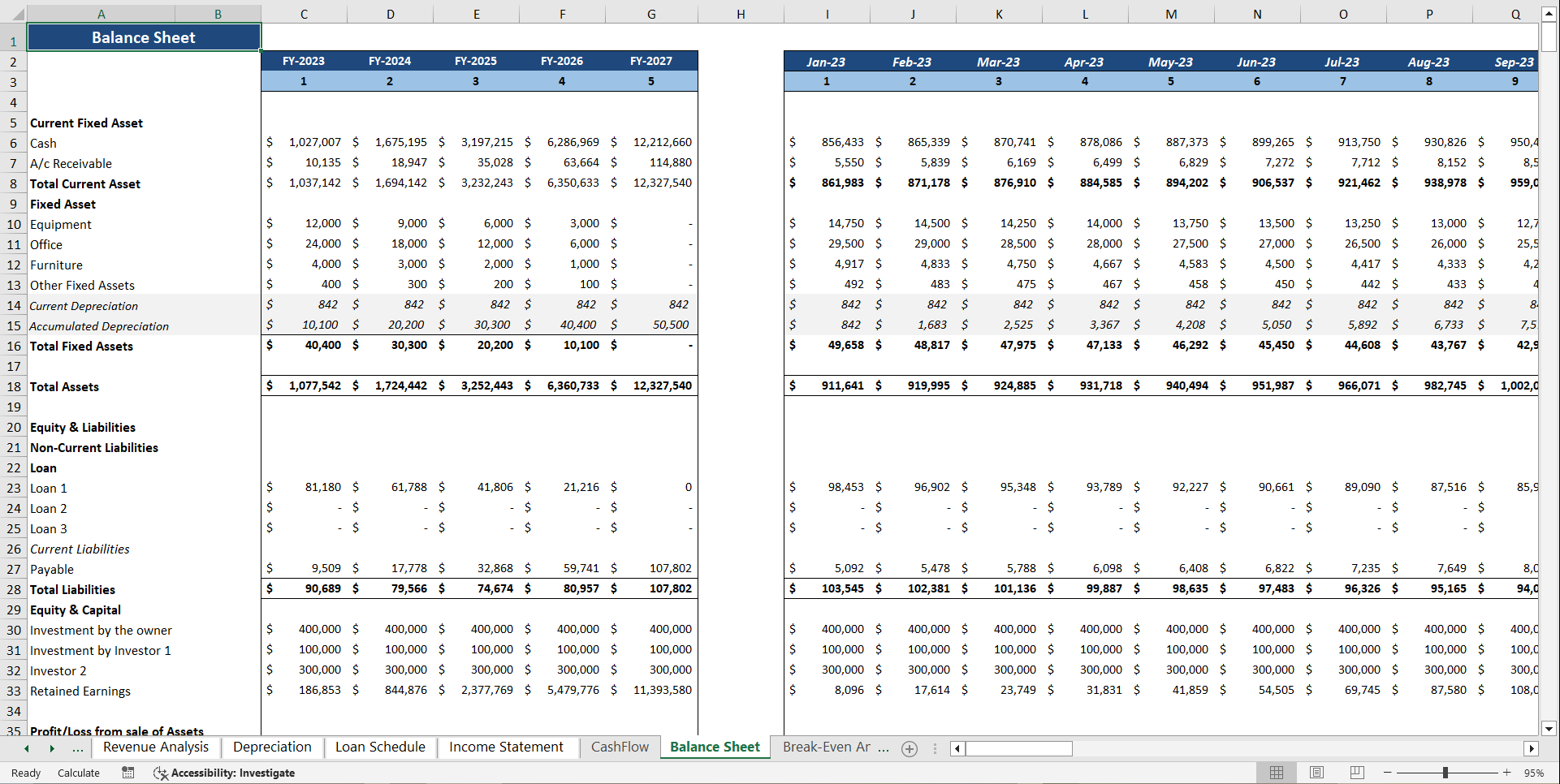Run the Accessibility: Investigate checker
The width and height of the screenshot is (1560, 784).
223,773
